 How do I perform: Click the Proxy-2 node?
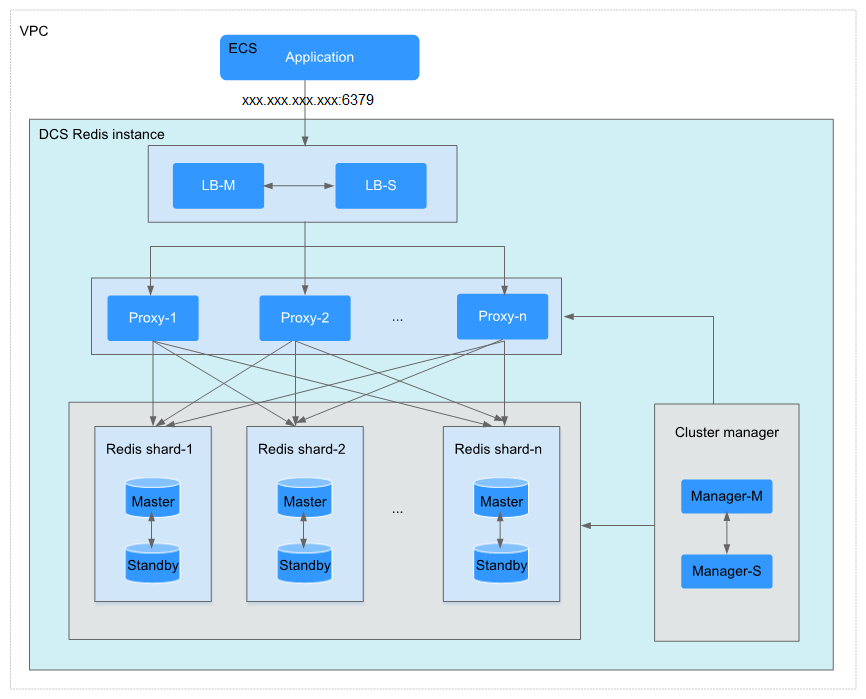[x=304, y=318]
